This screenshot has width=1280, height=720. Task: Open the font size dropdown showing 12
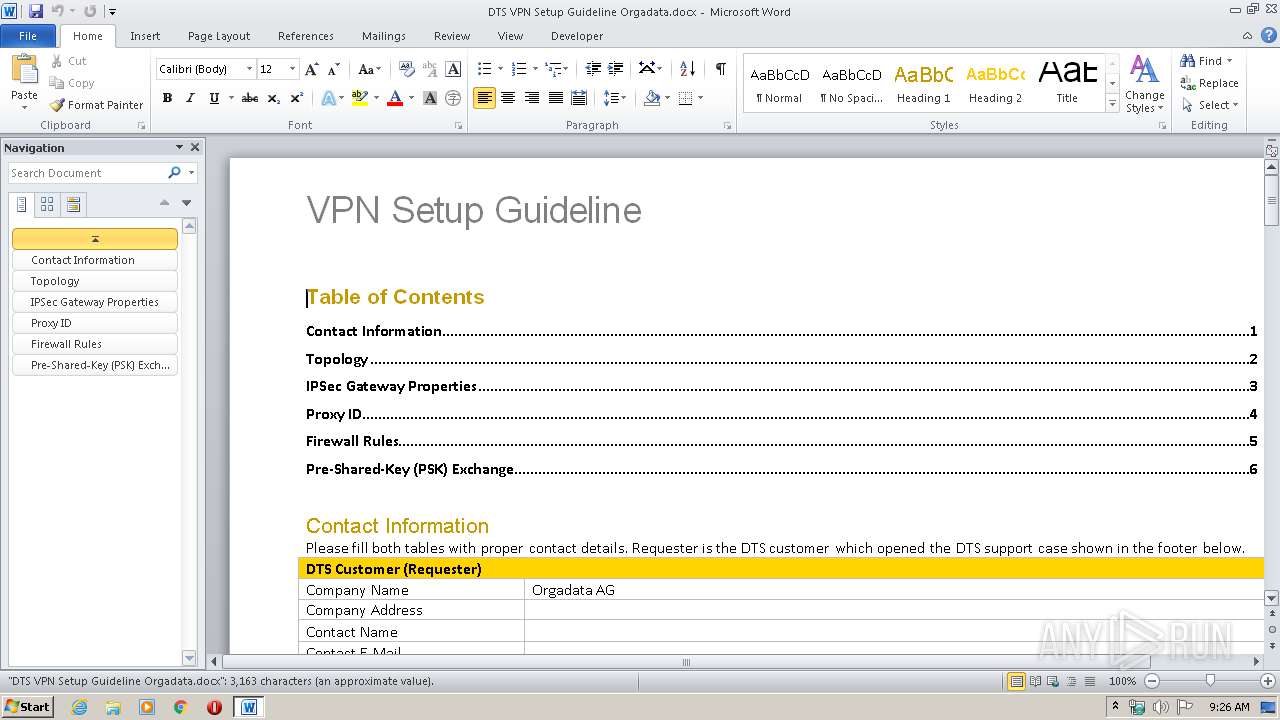(292, 69)
